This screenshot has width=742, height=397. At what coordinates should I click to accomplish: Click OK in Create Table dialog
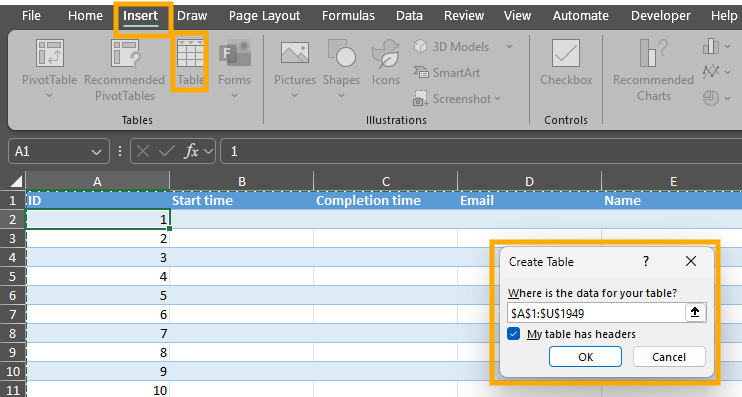585,357
